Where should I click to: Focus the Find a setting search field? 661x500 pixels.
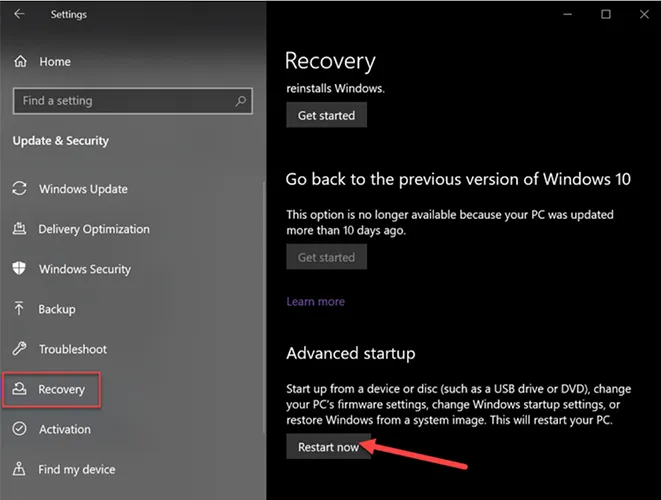click(x=120, y=101)
